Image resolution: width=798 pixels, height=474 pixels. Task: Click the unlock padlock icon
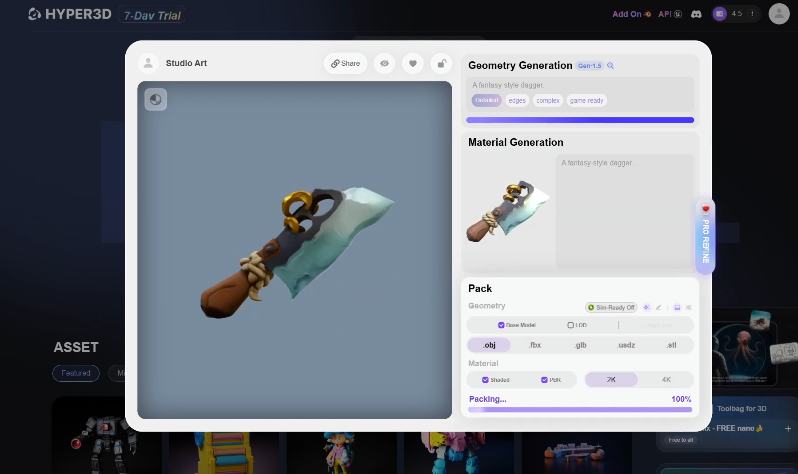coord(441,64)
